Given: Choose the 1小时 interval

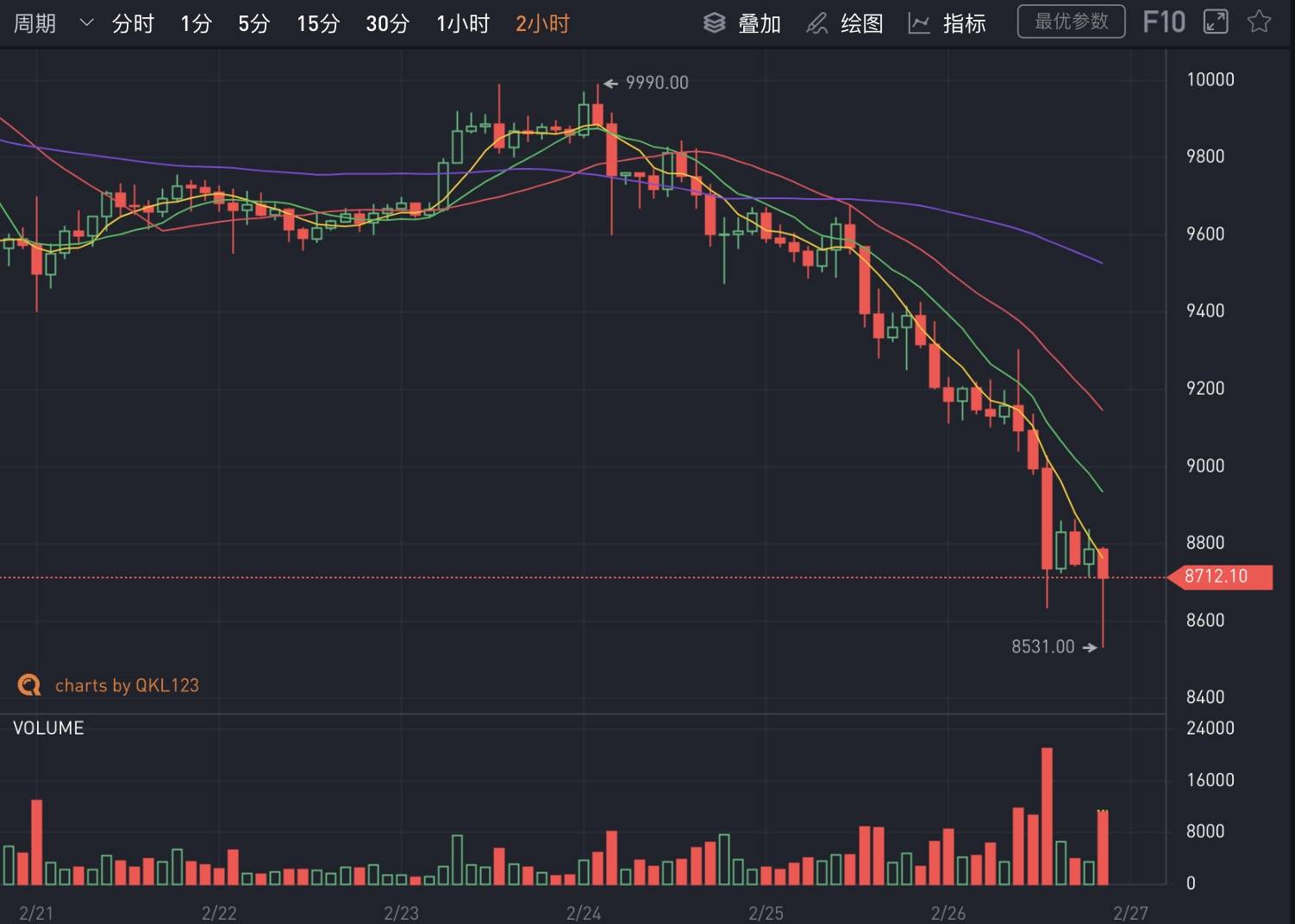Looking at the screenshot, I should (463, 23).
